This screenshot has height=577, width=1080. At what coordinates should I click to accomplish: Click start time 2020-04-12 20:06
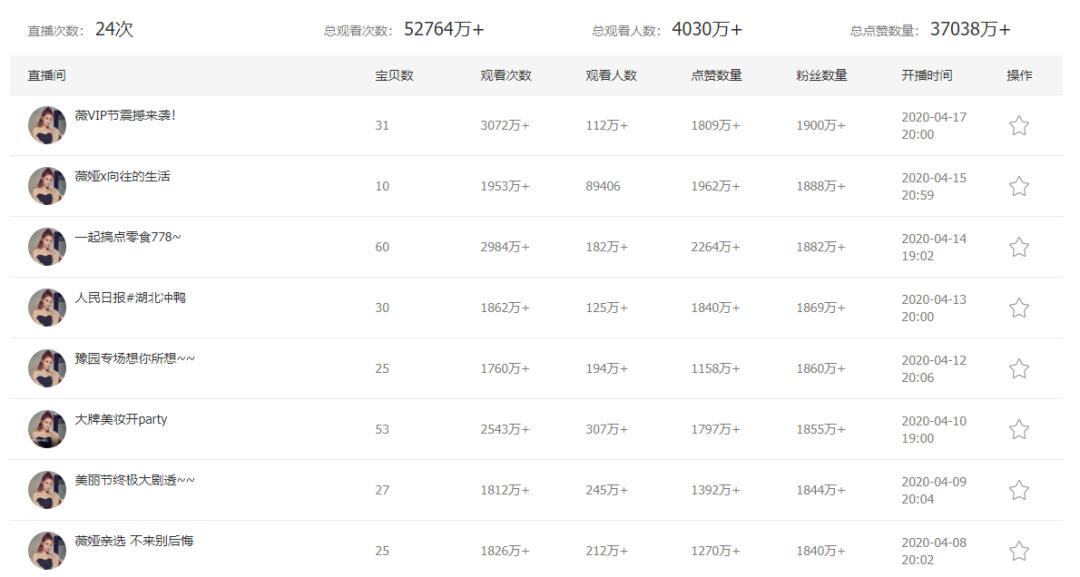tap(934, 368)
